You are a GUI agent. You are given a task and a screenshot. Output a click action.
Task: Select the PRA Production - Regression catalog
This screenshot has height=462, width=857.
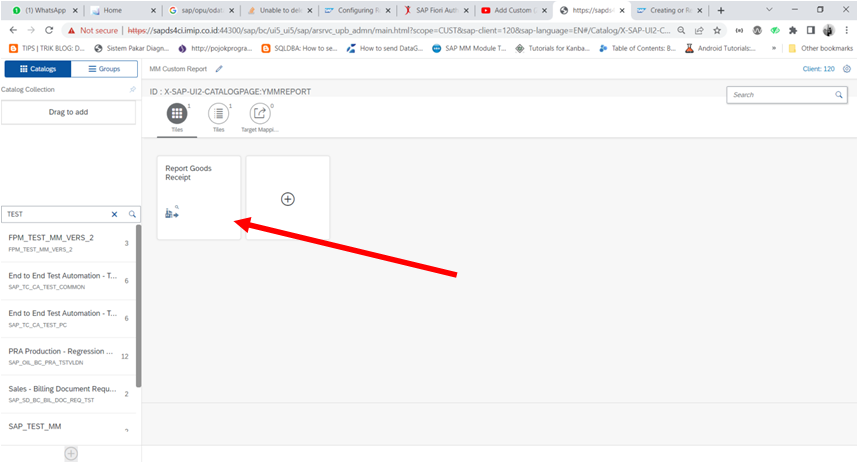pos(68,356)
